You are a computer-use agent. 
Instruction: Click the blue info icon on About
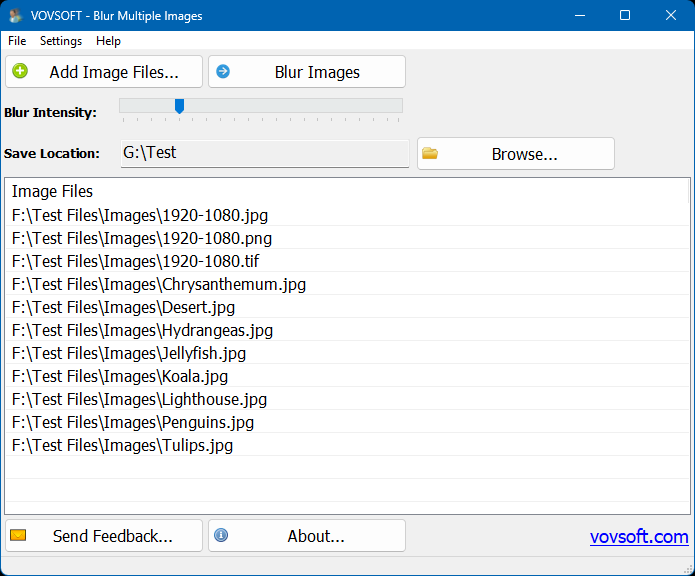(221, 535)
